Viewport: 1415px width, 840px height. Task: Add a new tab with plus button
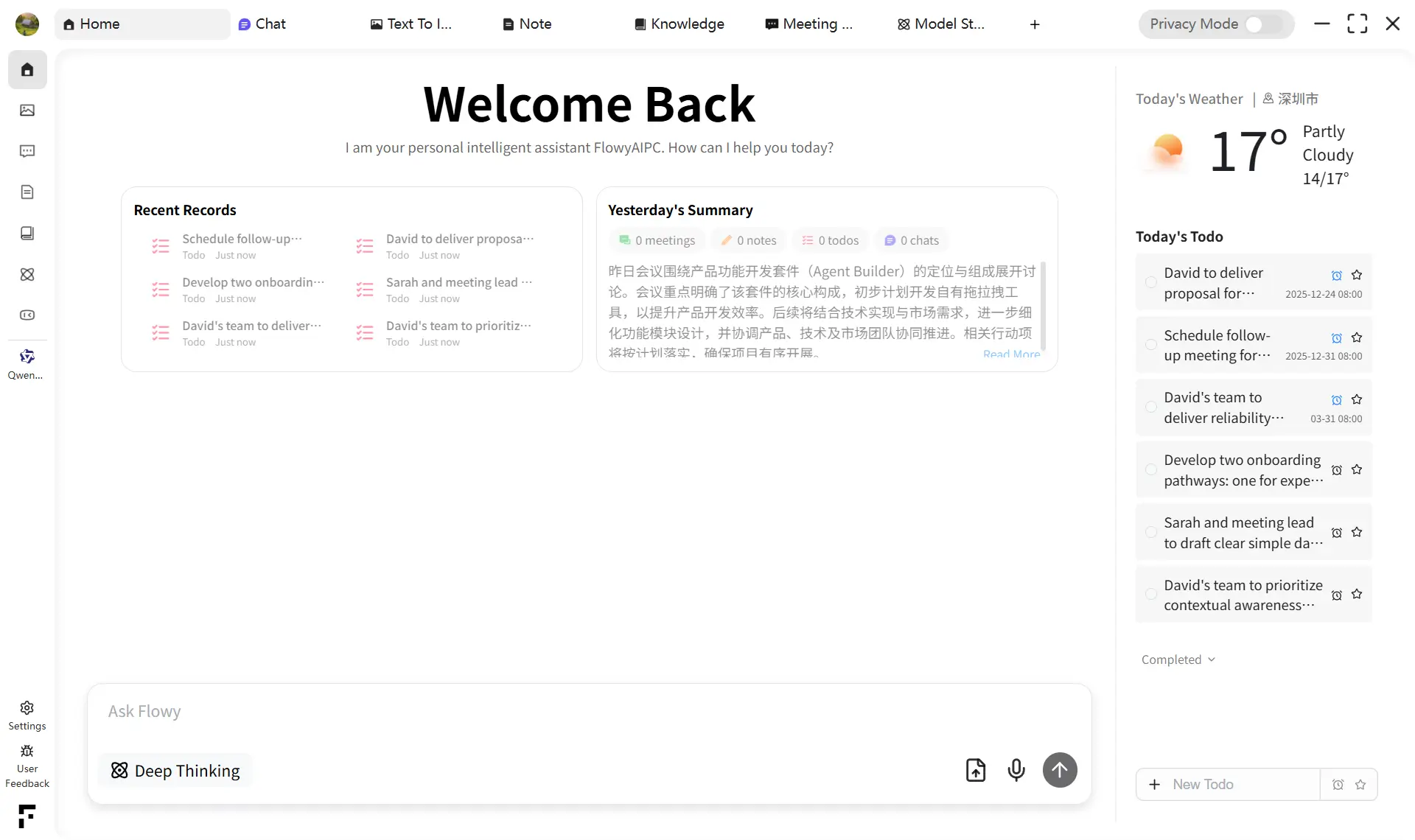point(1035,24)
